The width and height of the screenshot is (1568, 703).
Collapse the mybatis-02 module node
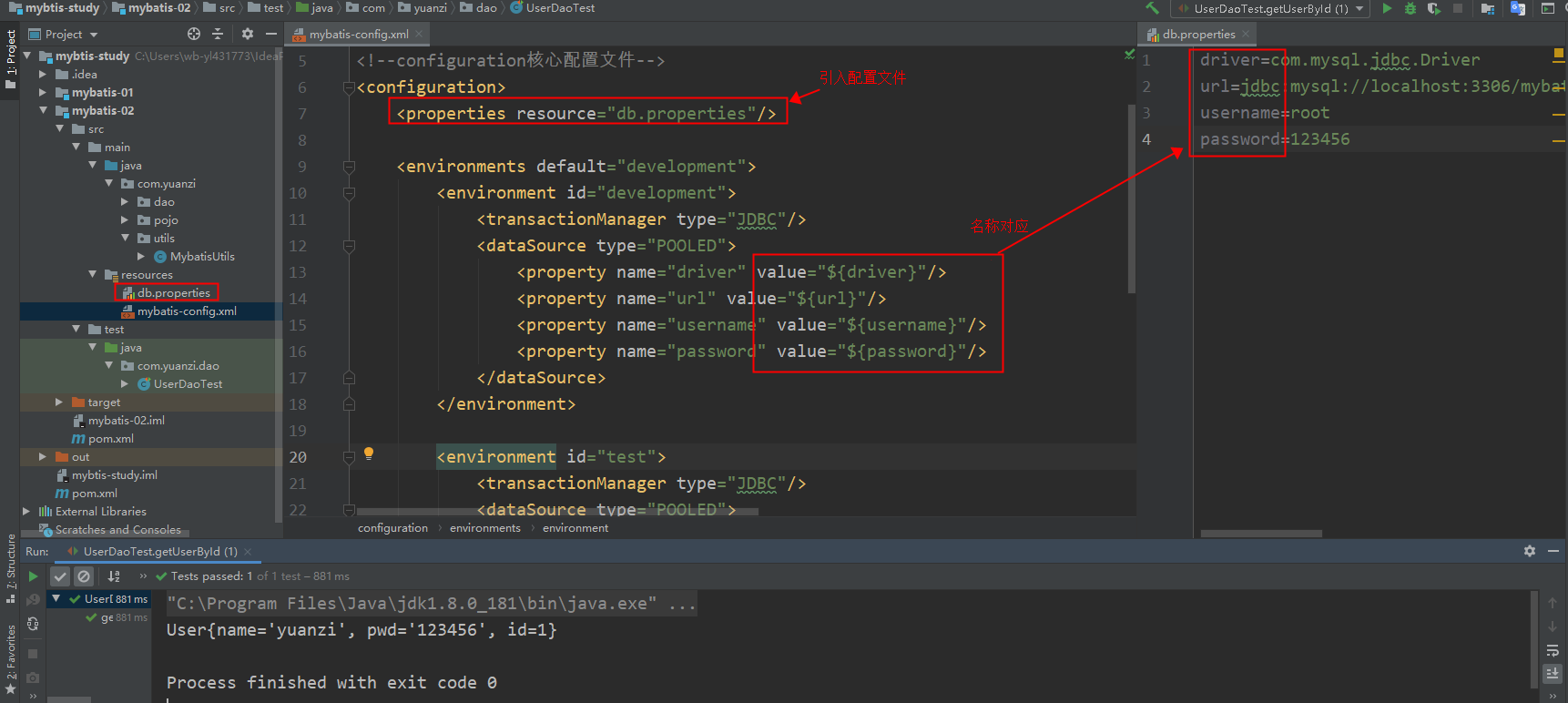(43, 110)
